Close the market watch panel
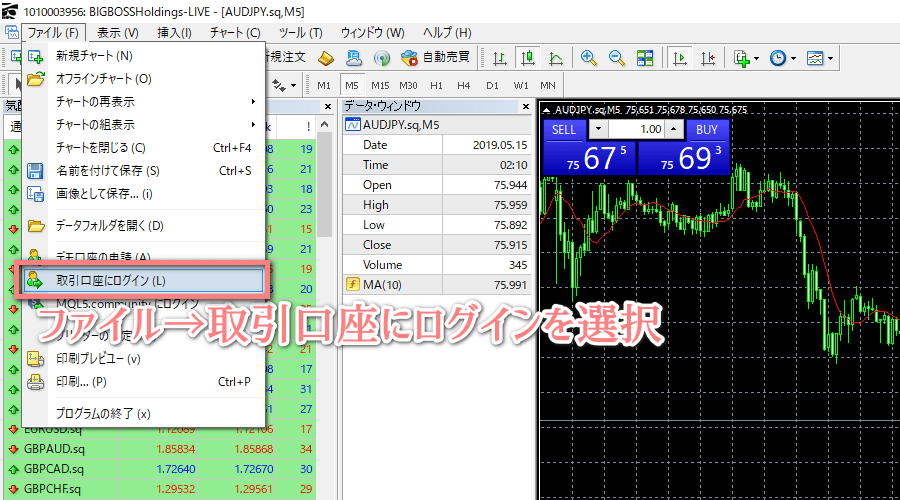The width and height of the screenshot is (900, 500). click(328, 106)
